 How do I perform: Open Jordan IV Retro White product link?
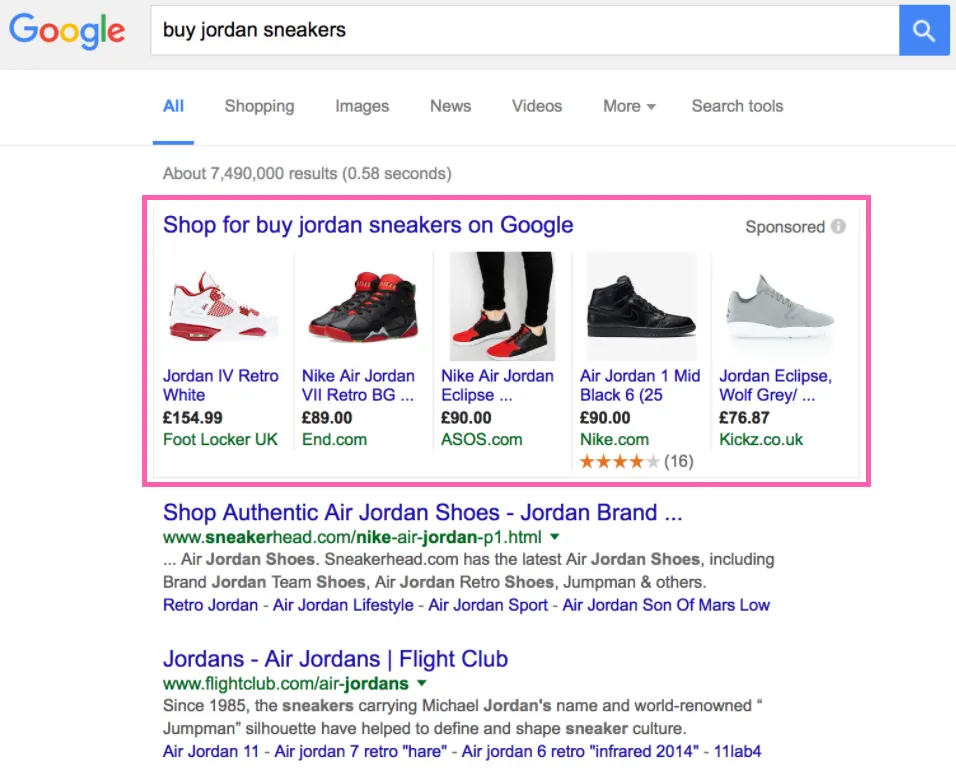point(221,385)
